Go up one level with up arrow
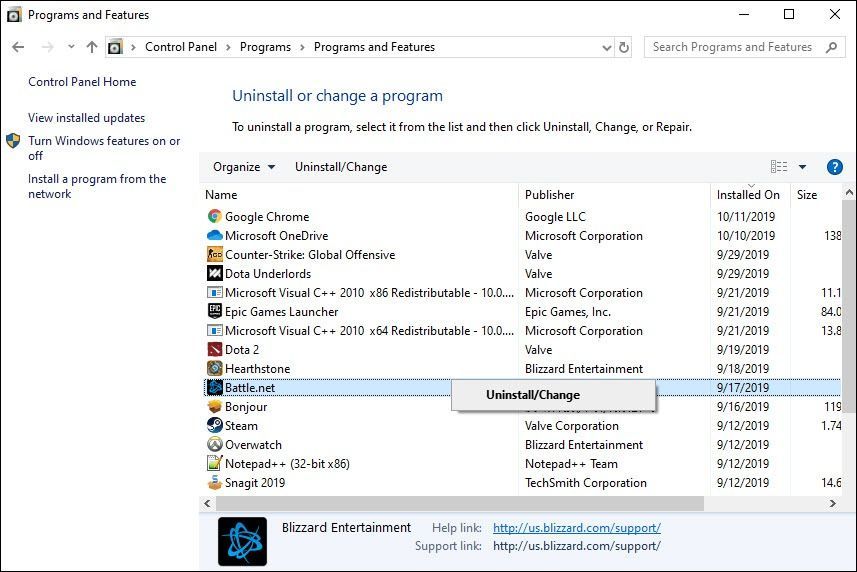The width and height of the screenshot is (857, 572). pyautogui.click(x=92, y=48)
